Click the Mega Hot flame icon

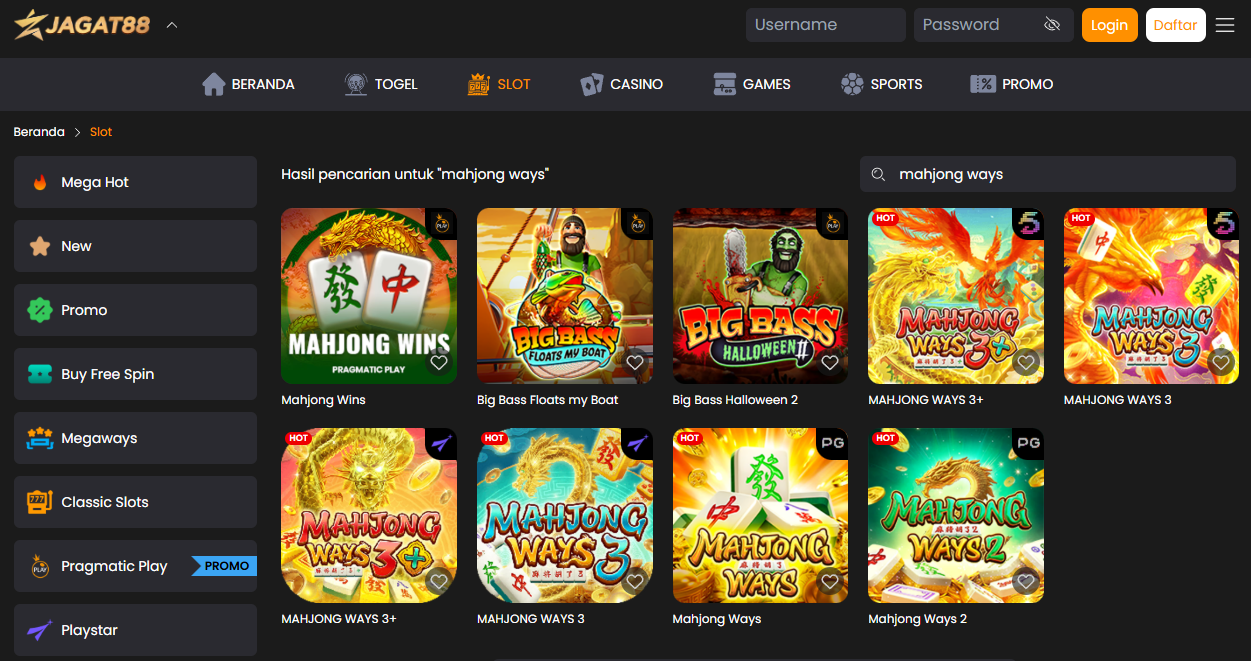pos(40,183)
